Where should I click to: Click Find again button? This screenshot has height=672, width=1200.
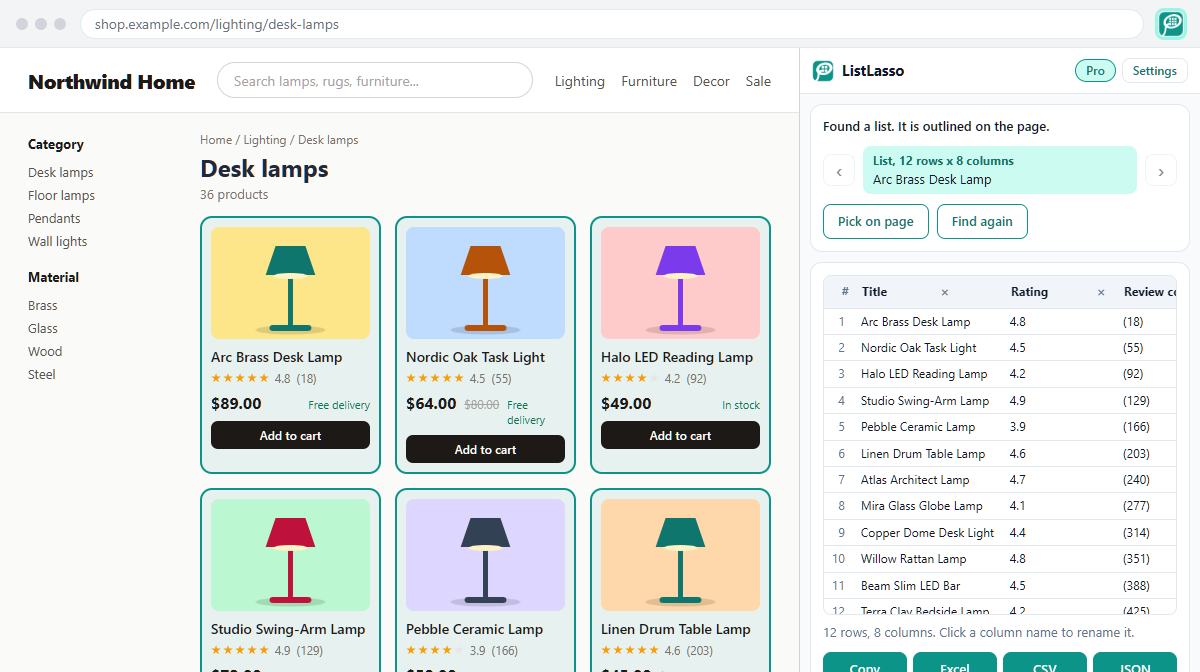coord(982,222)
